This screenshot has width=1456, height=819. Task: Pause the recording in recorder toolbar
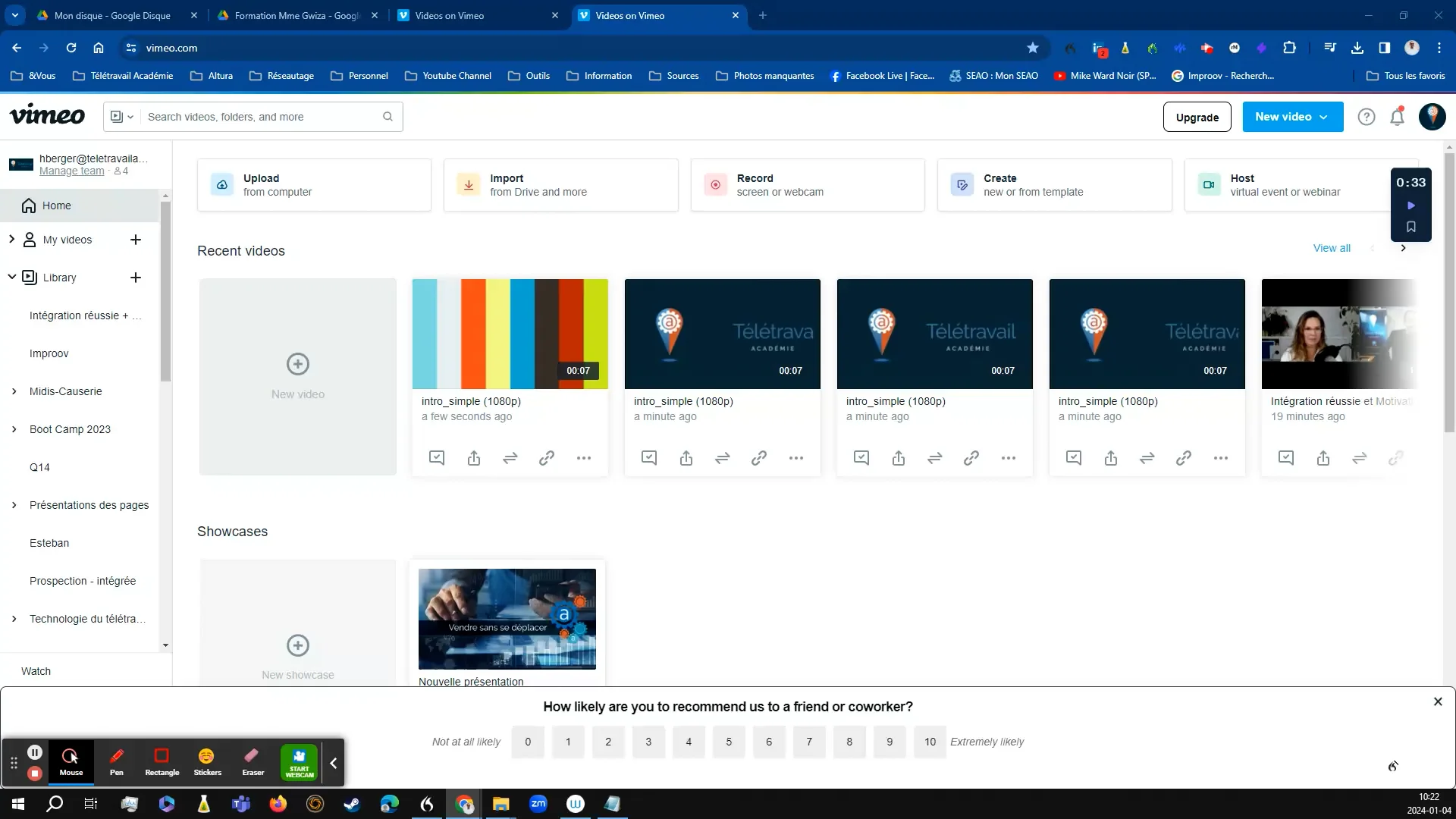34,752
